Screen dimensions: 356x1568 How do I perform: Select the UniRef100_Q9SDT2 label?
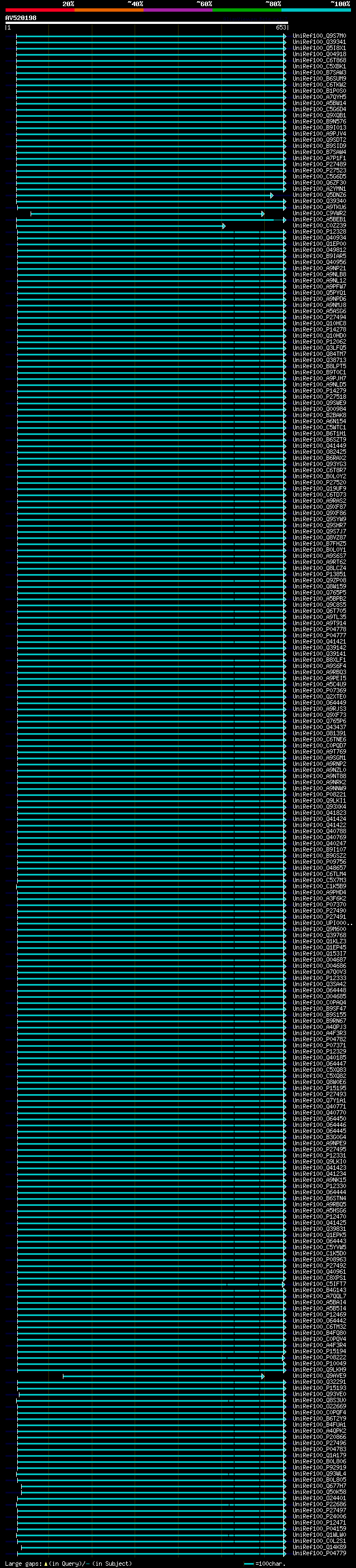319,140
